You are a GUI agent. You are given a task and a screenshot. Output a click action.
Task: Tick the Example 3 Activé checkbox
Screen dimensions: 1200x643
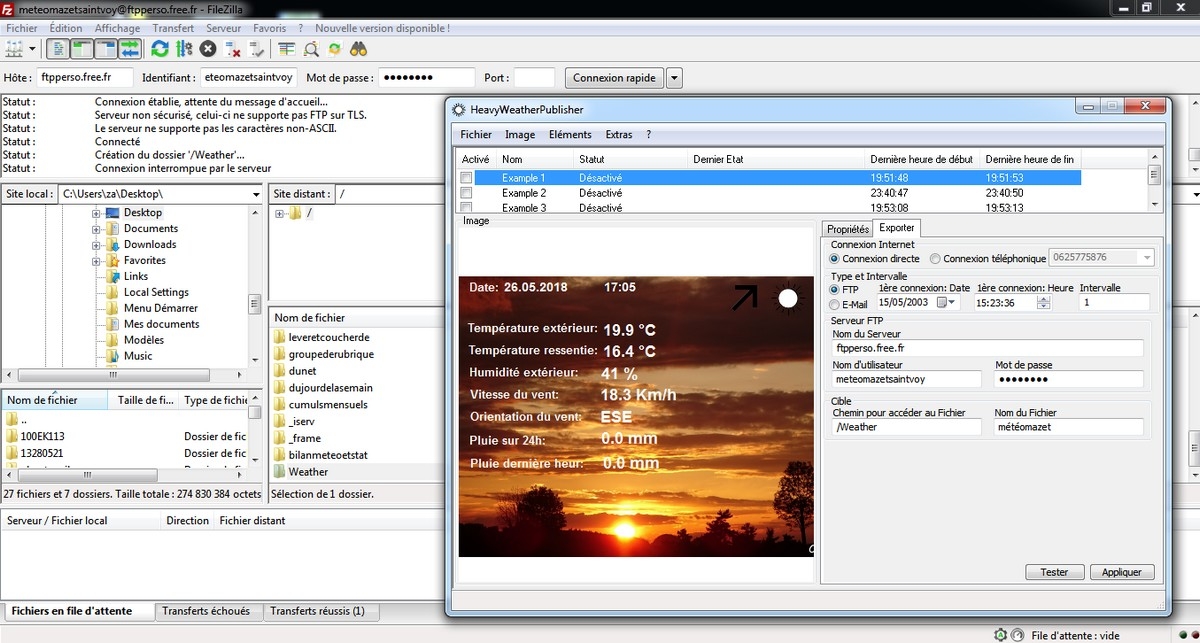point(466,208)
